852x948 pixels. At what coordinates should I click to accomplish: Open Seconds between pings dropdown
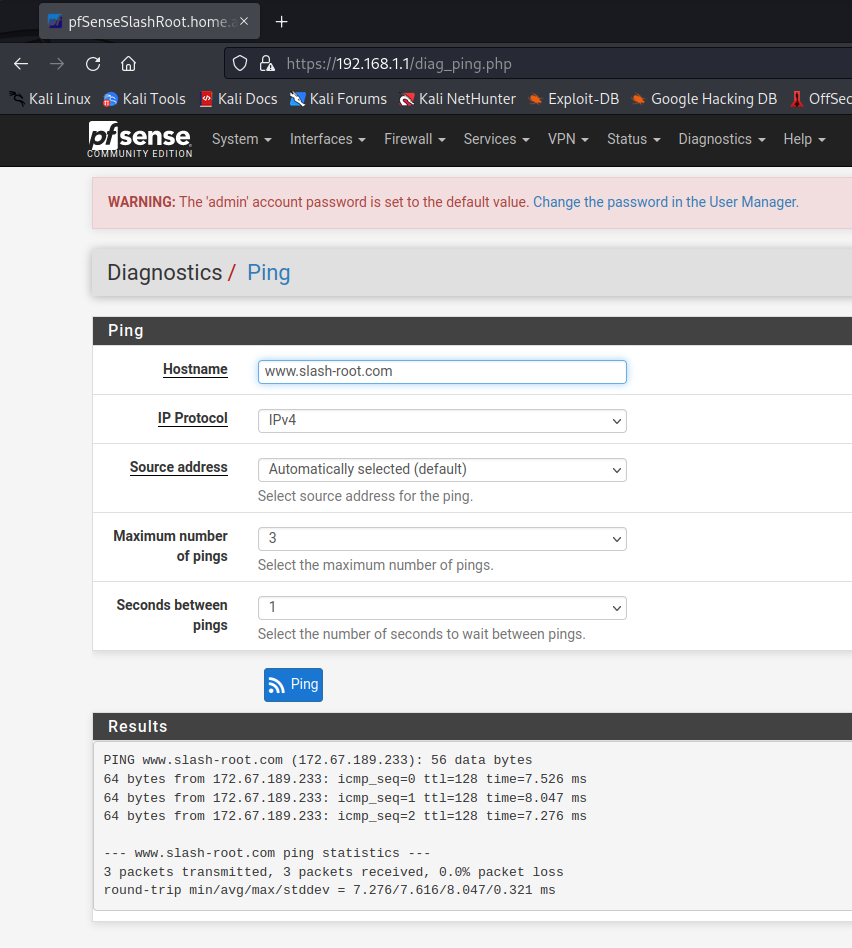[441, 607]
